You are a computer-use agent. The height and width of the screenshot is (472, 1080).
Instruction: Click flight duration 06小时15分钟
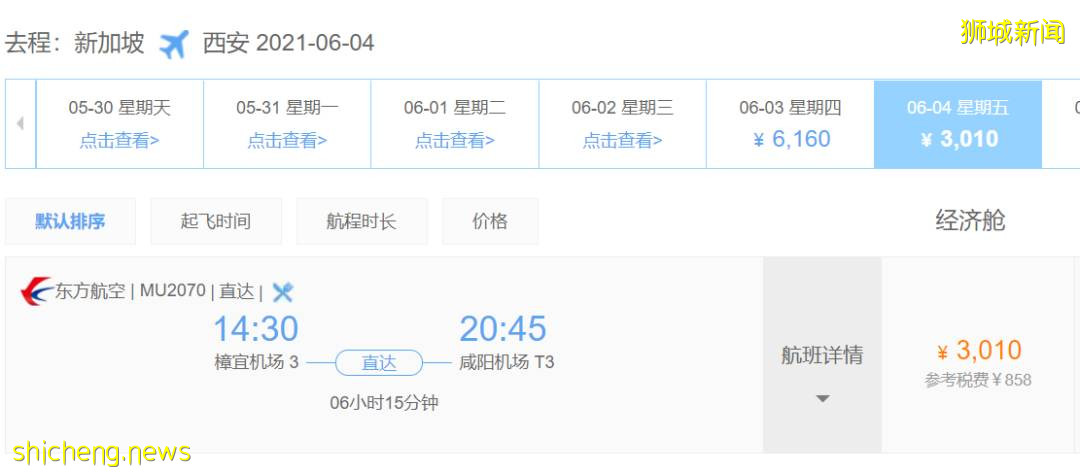tap(384, 402)
